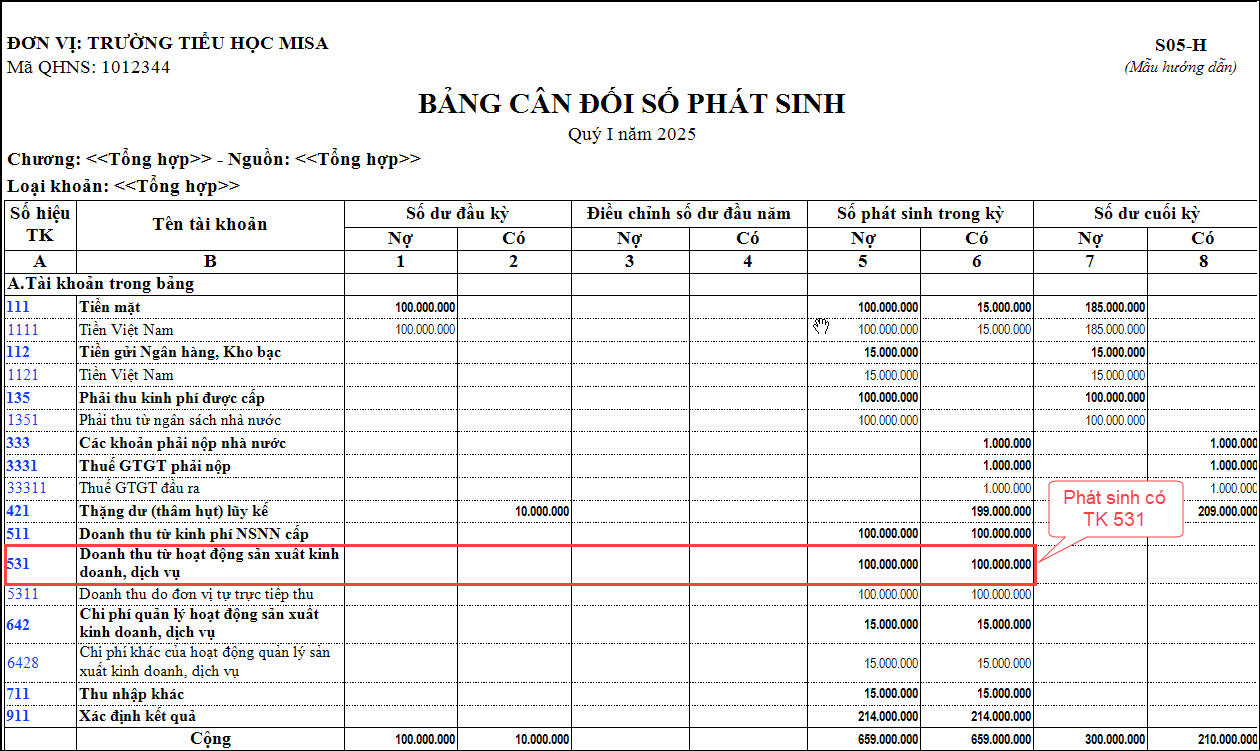Open account 711 Thu nhập khác link
Screen dimensions: 1260x751
[19, 694]
